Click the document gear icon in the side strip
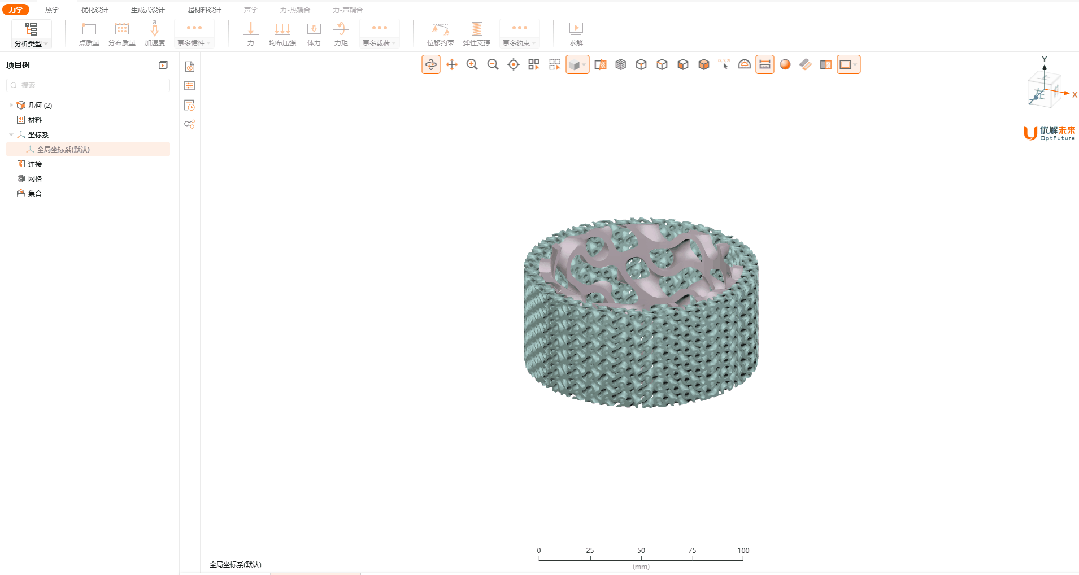 pyautogui.click(x=189, y=67)
